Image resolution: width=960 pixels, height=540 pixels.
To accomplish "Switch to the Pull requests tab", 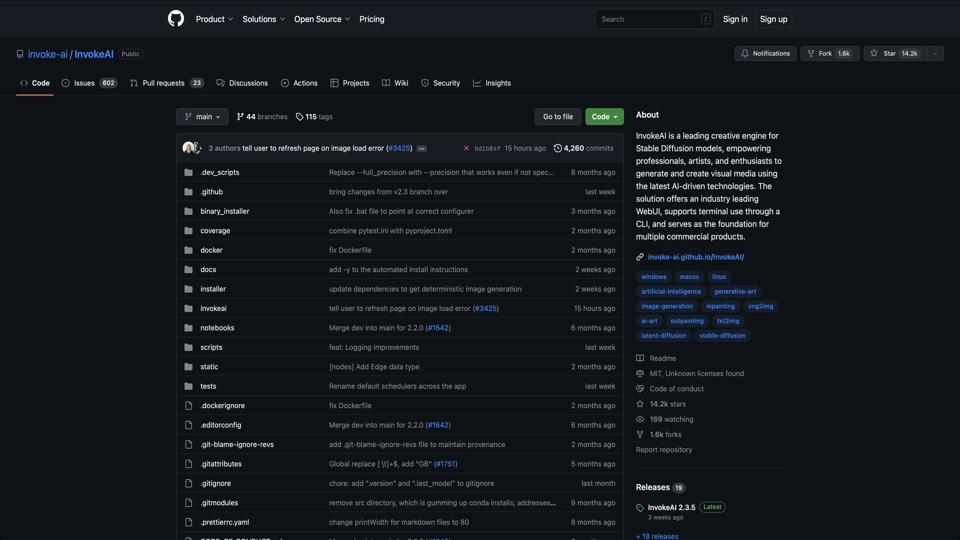I will coord(166,83).
